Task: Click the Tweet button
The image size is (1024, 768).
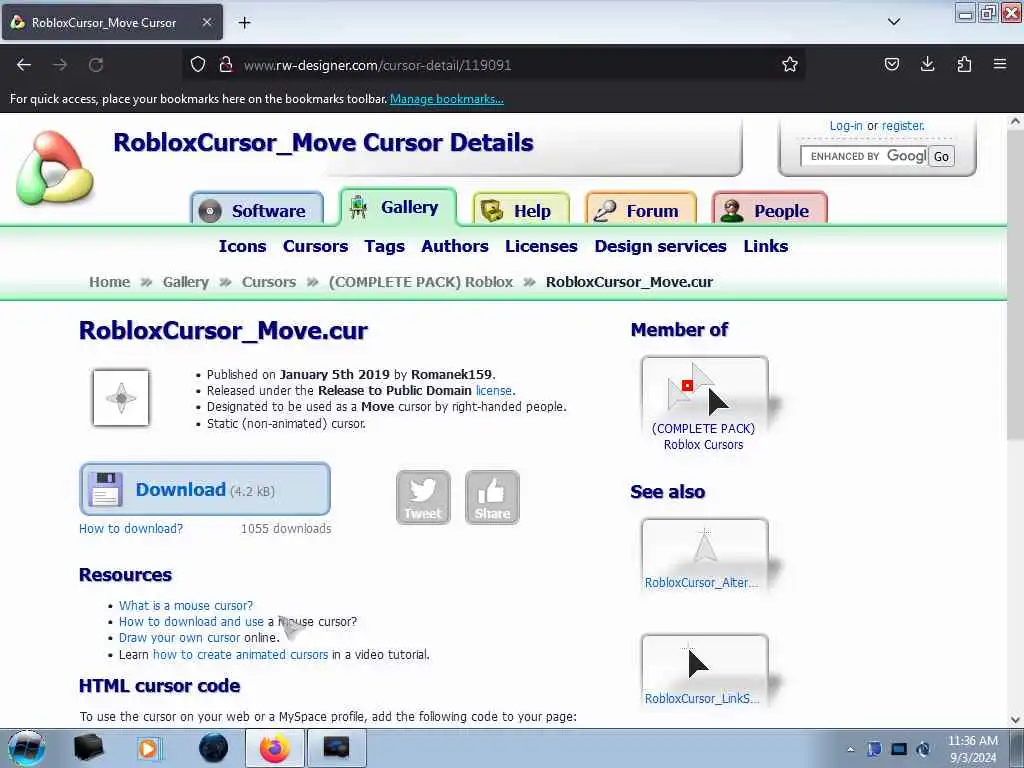Action: (x=423, y=498)
